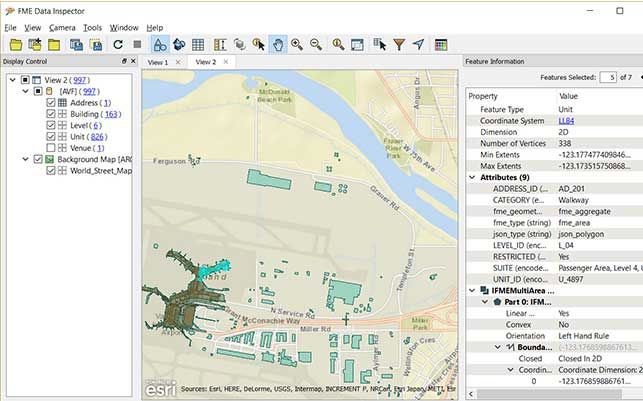The width and height of the screenshot is (643, 401).
Task: Select the CATEGORY Walkway attribute row
Action: [554, 200]
